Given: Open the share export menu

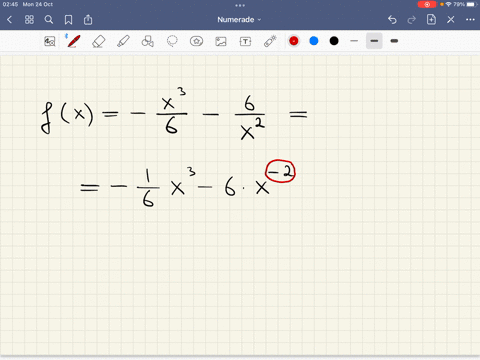Looking at the screenshot, I should click(88, 20).
